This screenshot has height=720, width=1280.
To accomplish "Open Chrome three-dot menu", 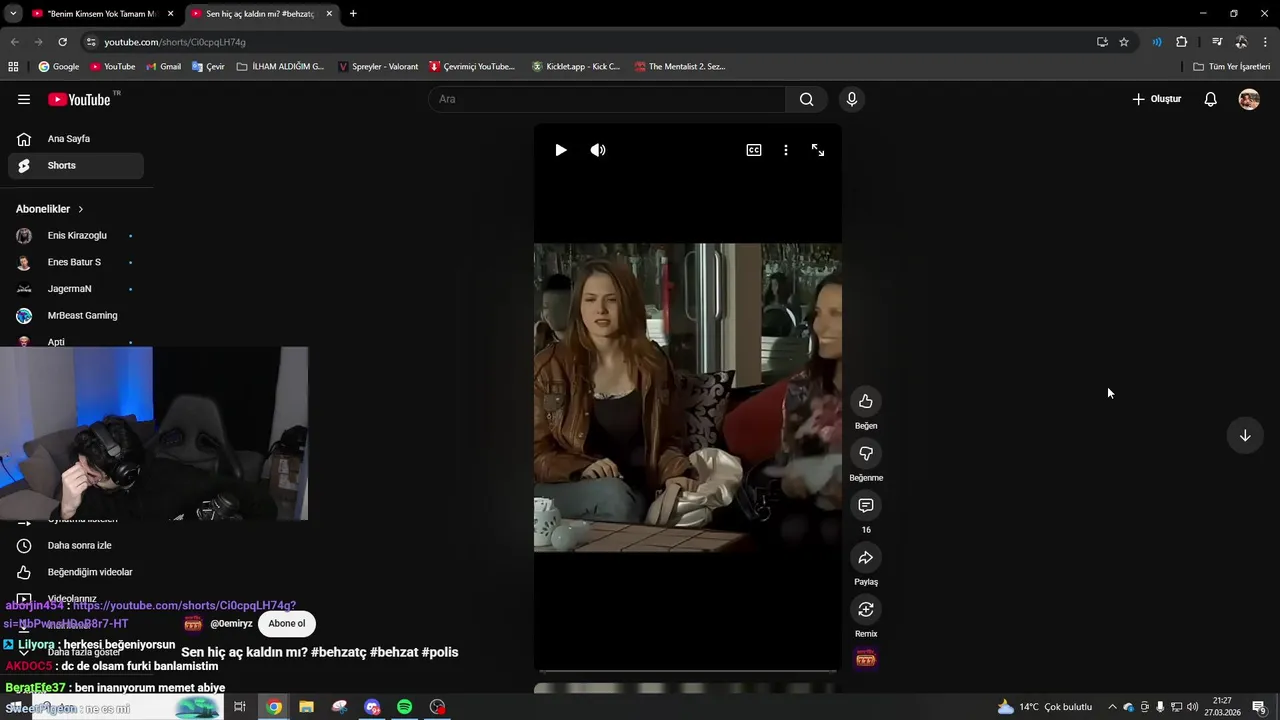I will 1266,42.
